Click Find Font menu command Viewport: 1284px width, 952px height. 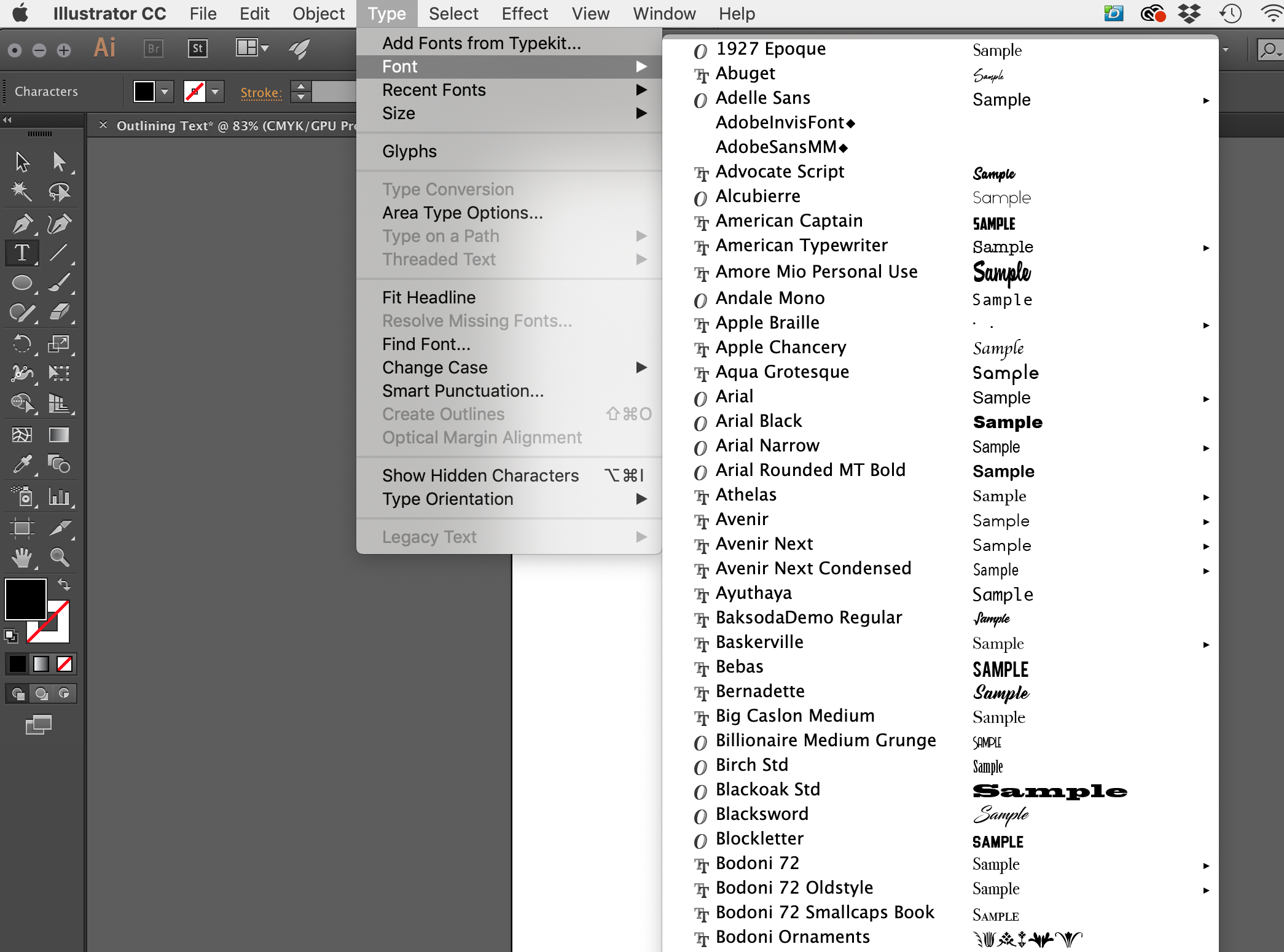[509, 345]
